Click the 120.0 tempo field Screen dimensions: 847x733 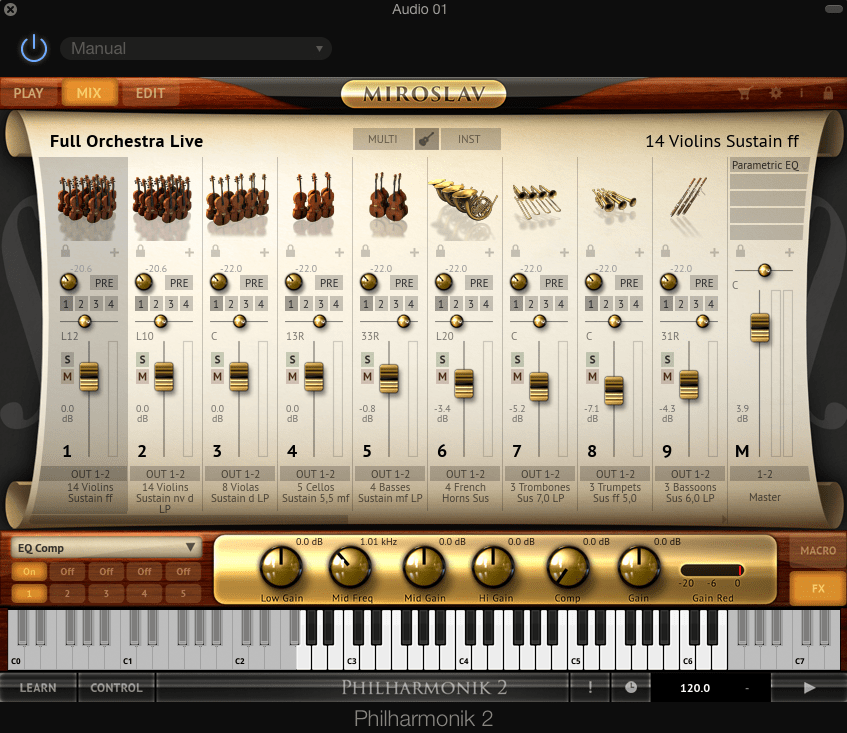pyautogui.click(x=695, y=688)
